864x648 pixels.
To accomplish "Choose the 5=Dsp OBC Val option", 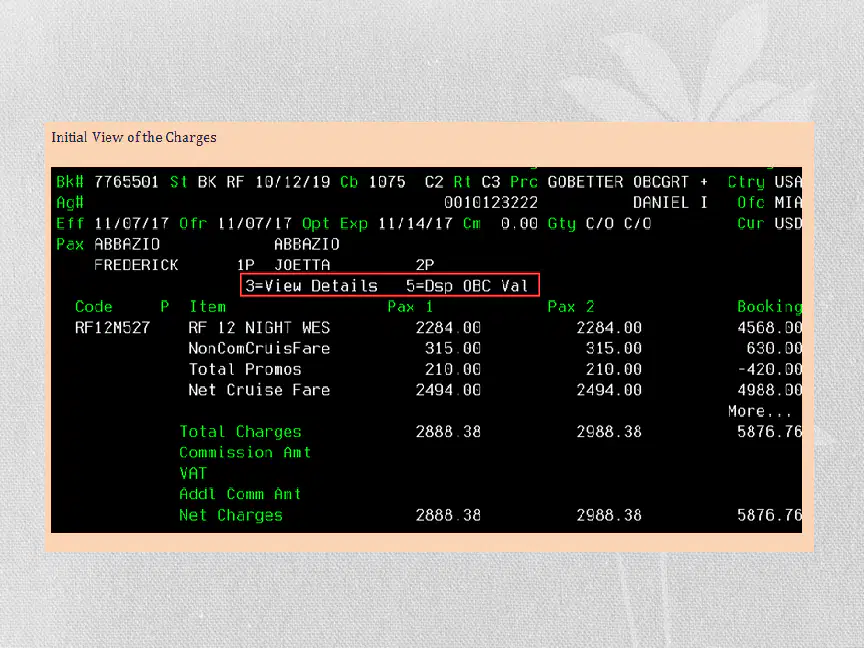I will (467, 286).
